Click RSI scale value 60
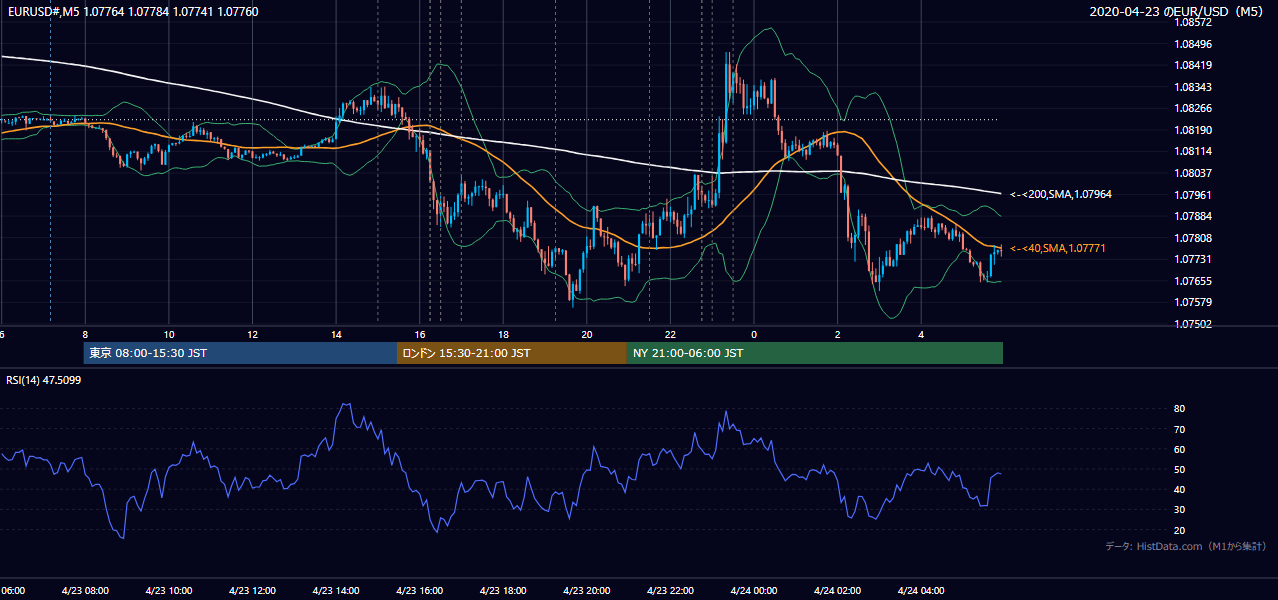This screenshot has height=600, width=1278. (1180, 449)
